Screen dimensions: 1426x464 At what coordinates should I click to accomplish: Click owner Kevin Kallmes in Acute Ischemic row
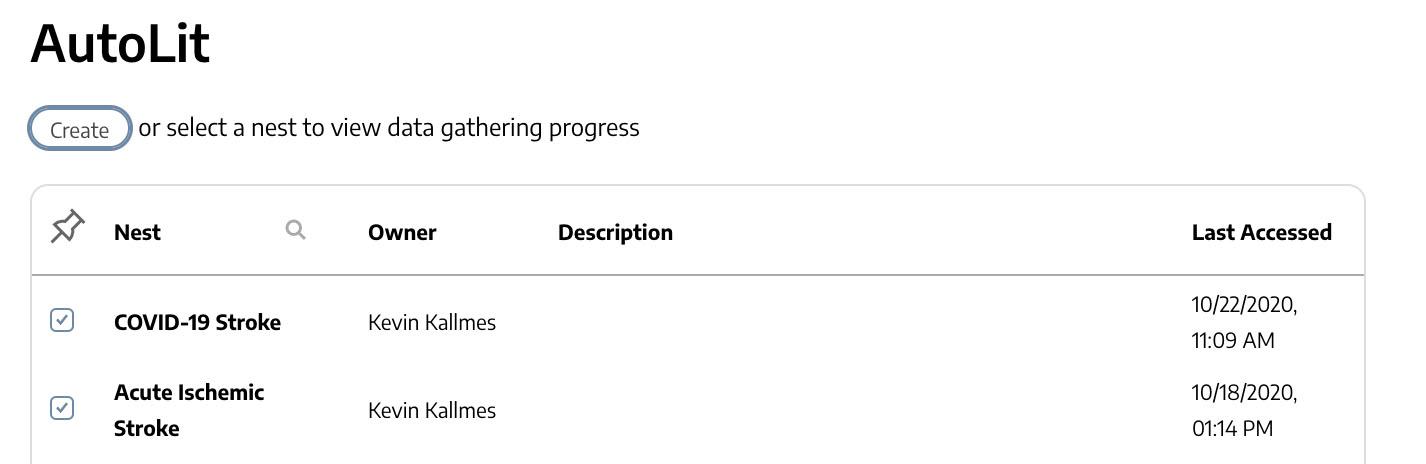tap(432, 410)
